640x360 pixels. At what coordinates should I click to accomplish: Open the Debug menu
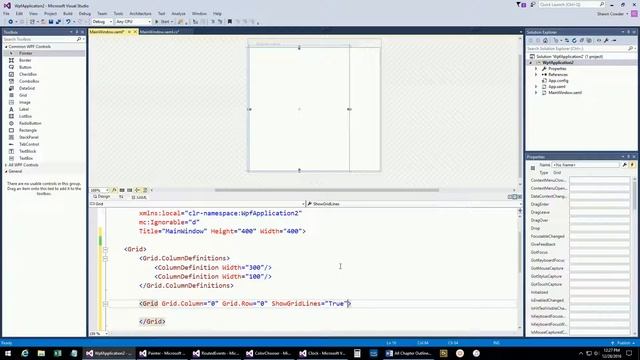tap(85, 13)
